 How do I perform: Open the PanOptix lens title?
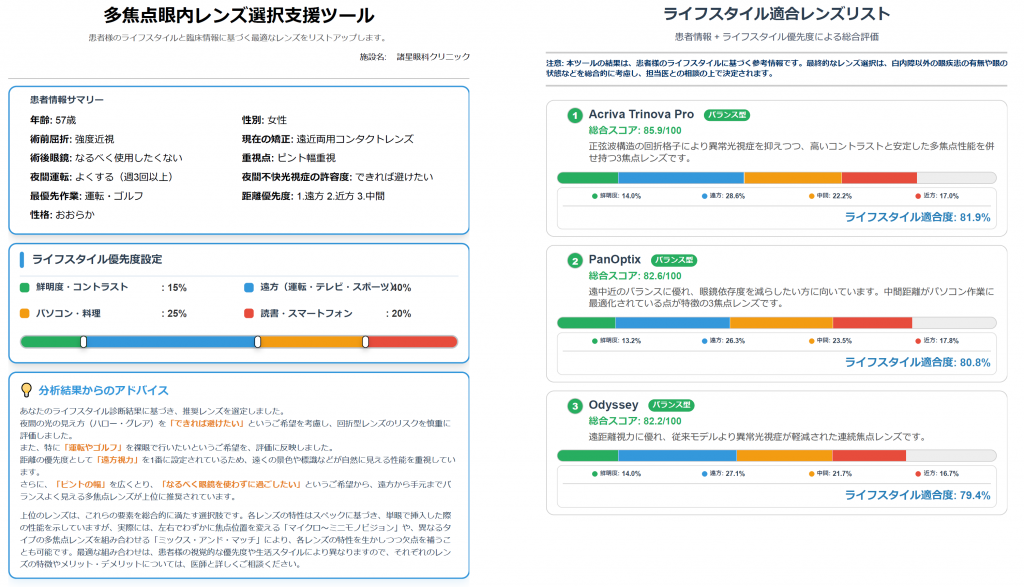[x=615, y=260]
